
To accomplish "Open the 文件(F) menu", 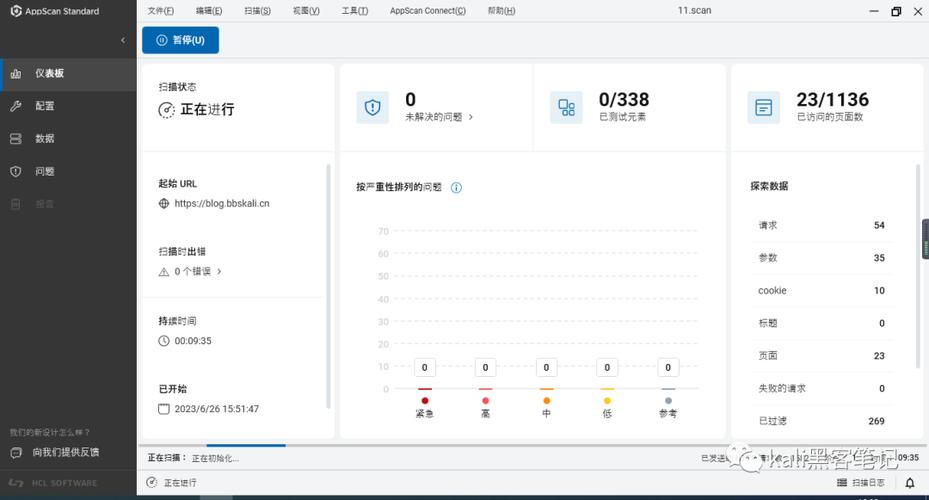I will tap(161, 11).
